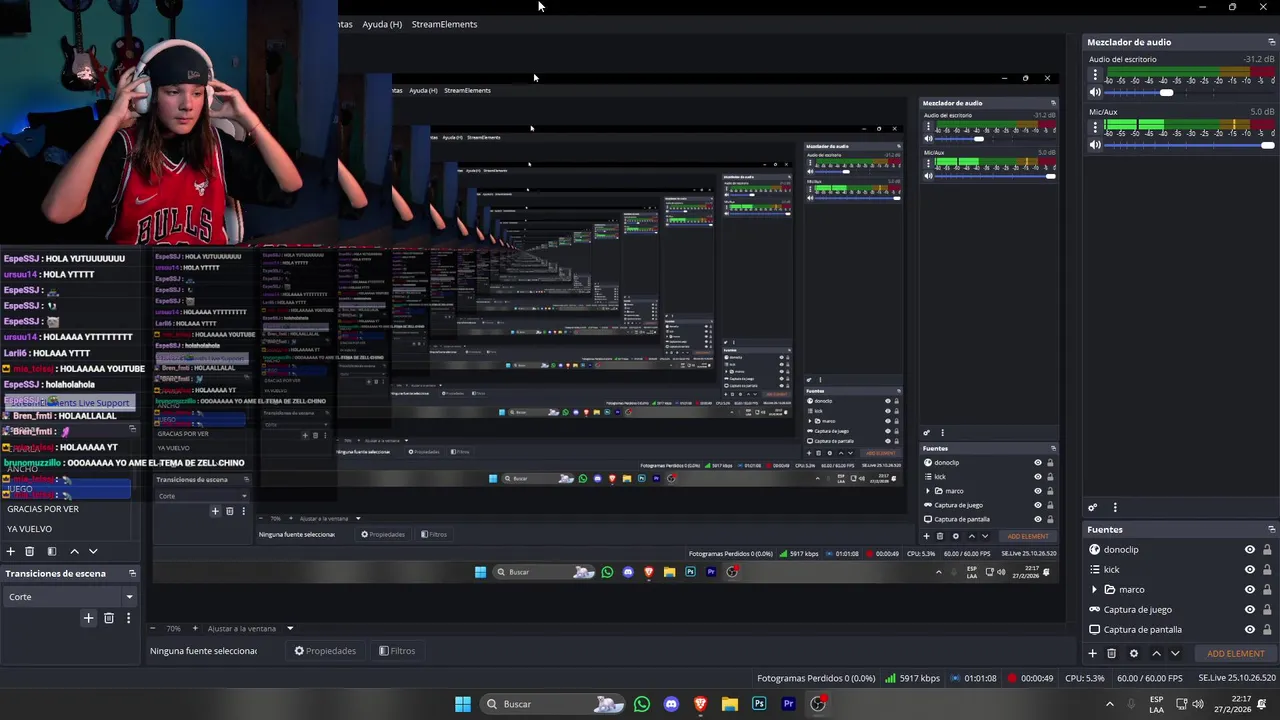The width and height of the screenshot is (1280, 720).
Task: Toggle visibility of marco group in main Fuentes
Action: pyautogui.click(x=1250, y=590)
